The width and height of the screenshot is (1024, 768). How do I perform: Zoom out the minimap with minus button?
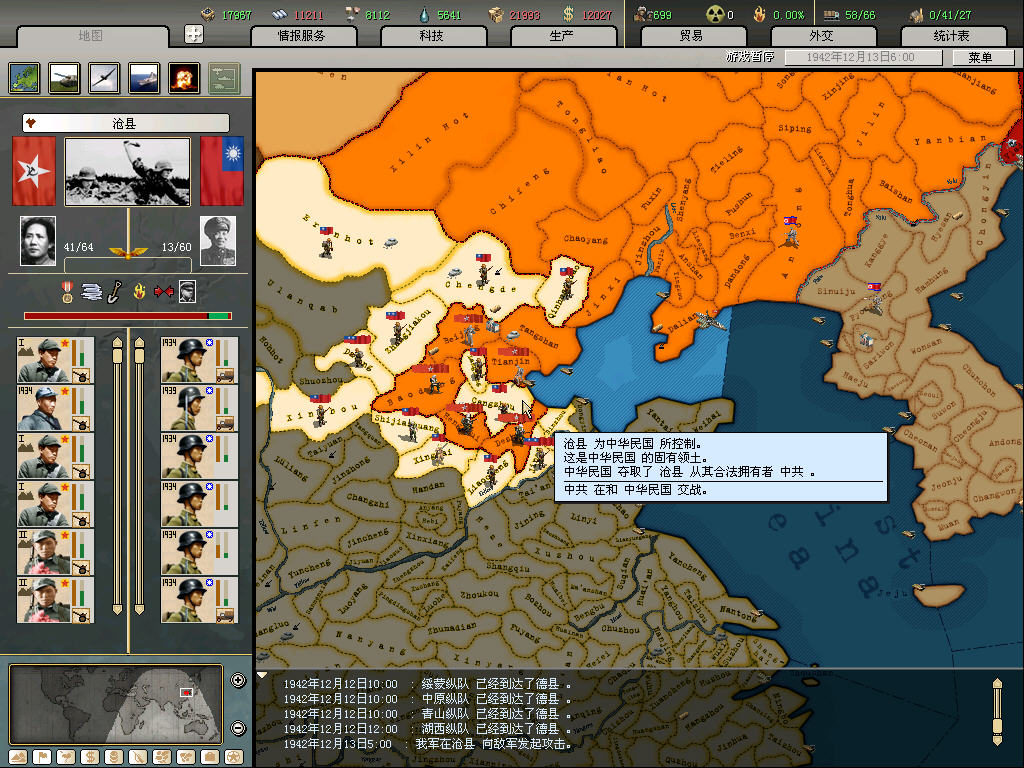pos(238,728)
